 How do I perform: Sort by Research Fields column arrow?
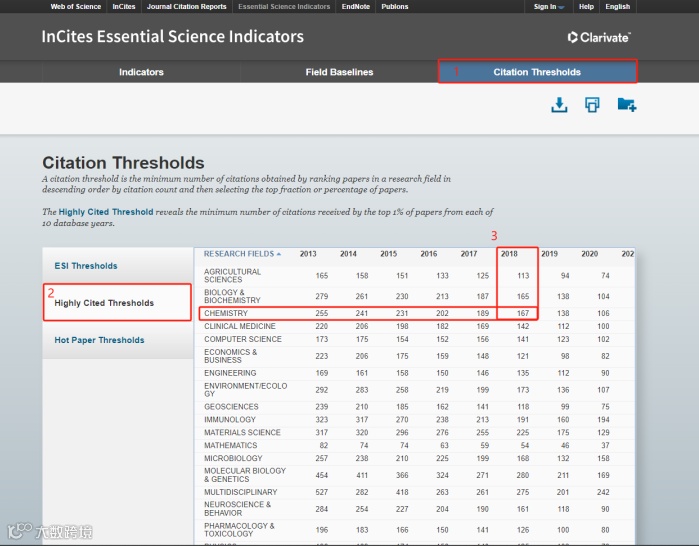click(279, 254)
